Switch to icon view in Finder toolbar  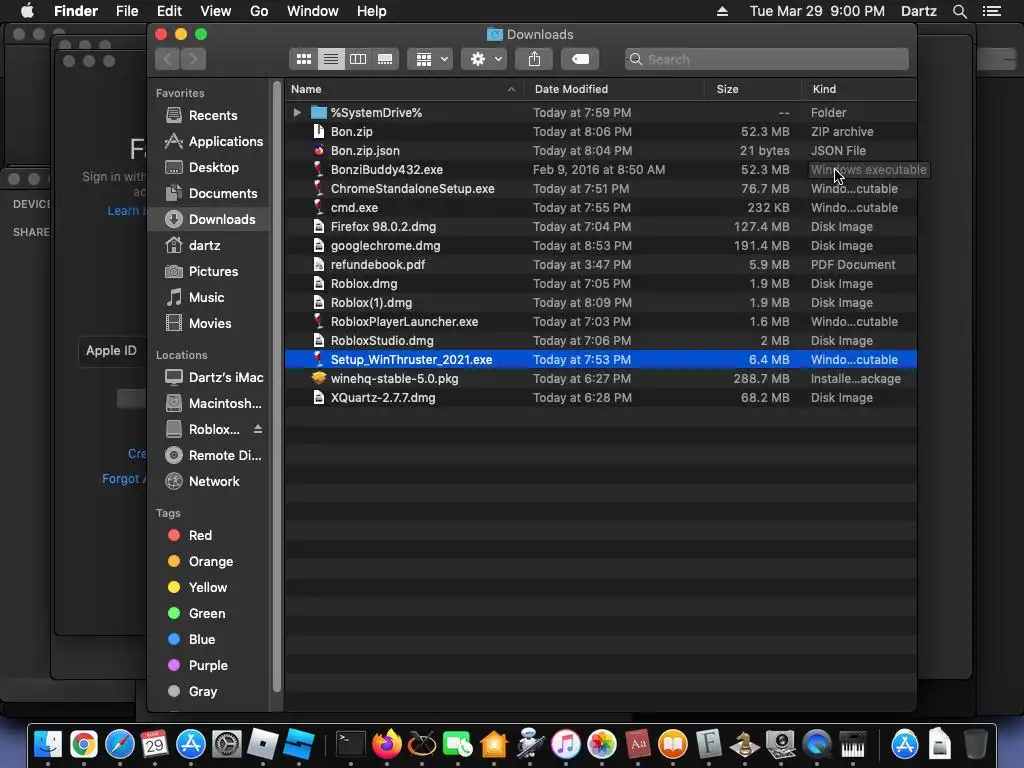click(304, 59)
